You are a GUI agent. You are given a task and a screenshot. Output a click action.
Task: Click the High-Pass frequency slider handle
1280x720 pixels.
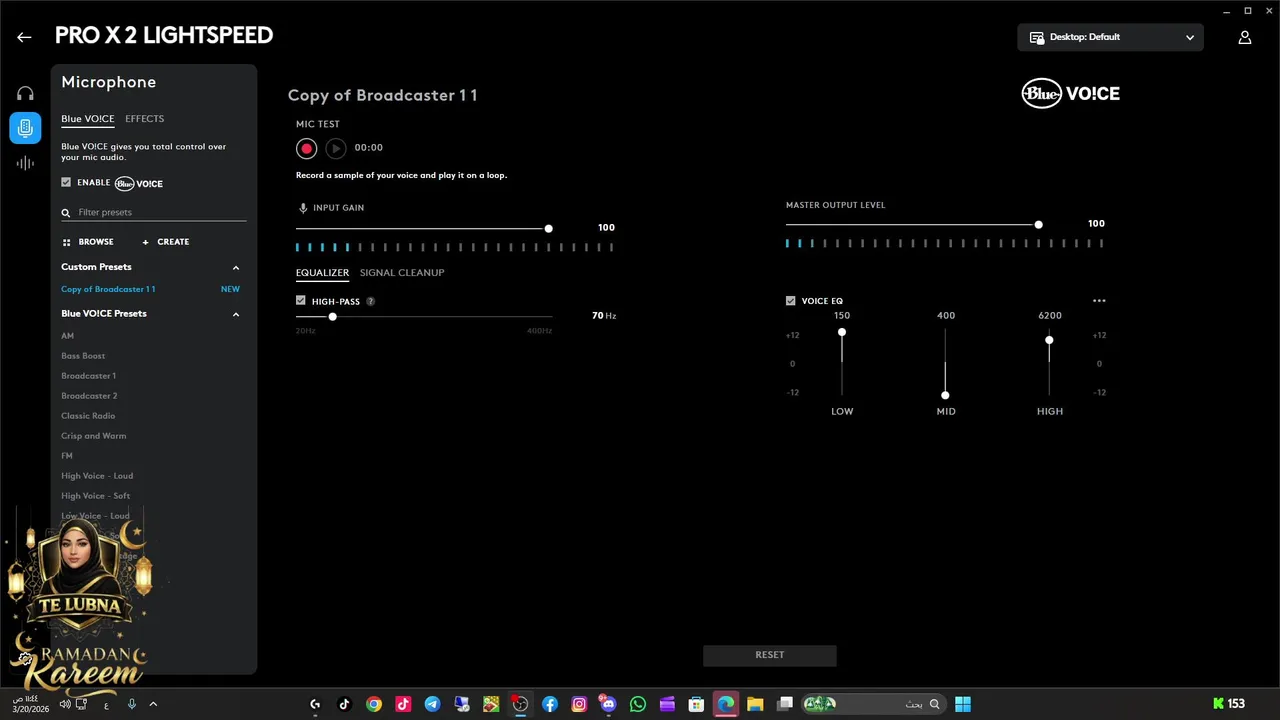[x=332, y=317]
